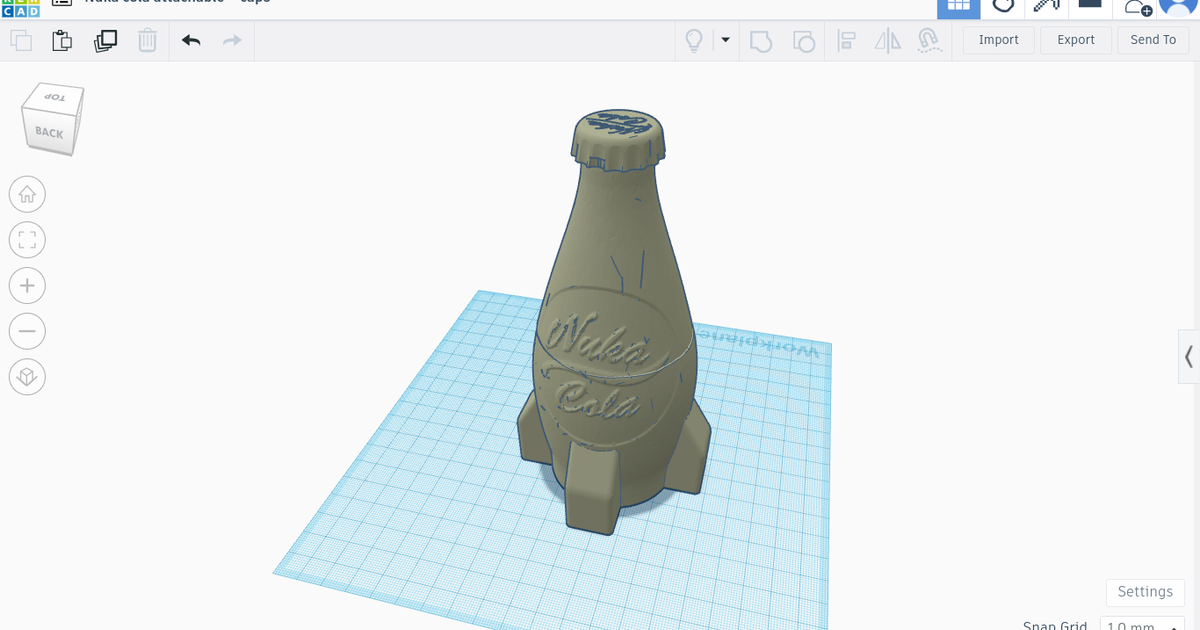
Task: Show hidden objects via lightbulb toggle
Action: [693, 40]
